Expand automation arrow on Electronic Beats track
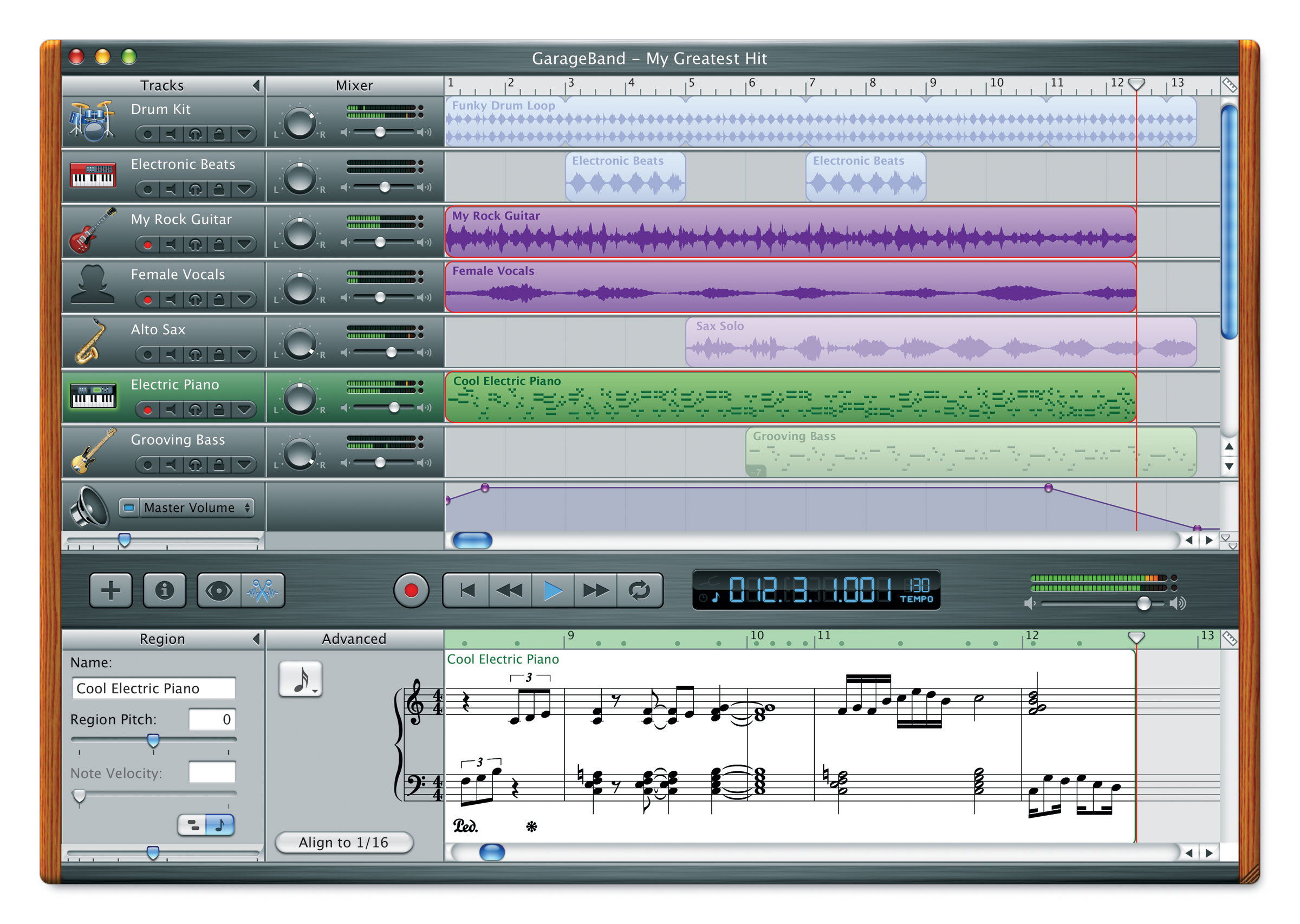This screenshot has width=1300, height=924. 244,190
